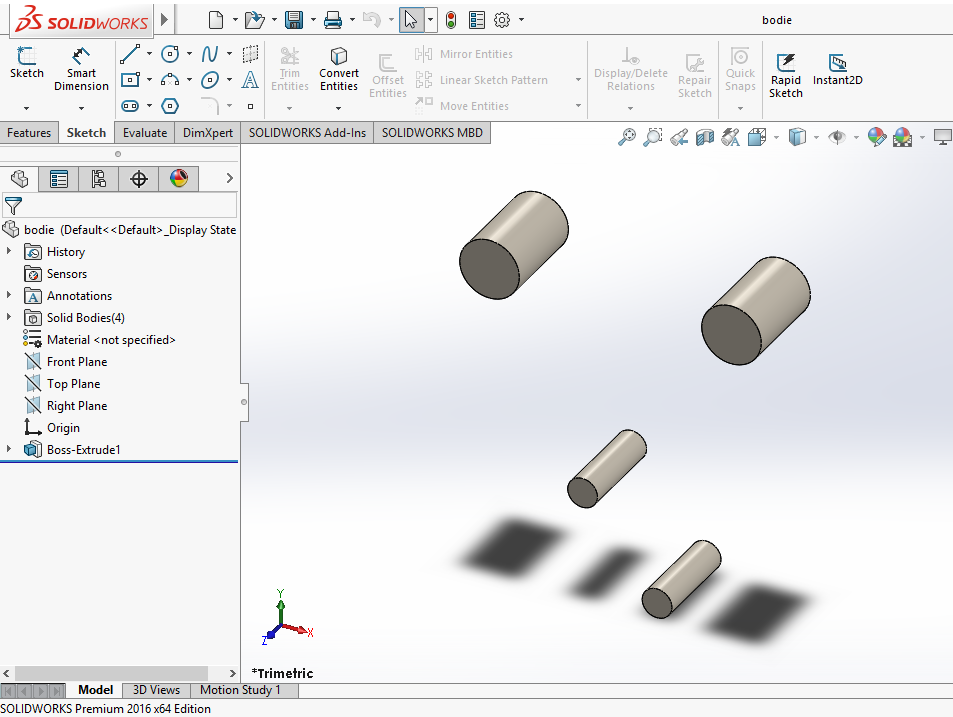Open the Line tool dropdown arrow

tap(149, 54)
